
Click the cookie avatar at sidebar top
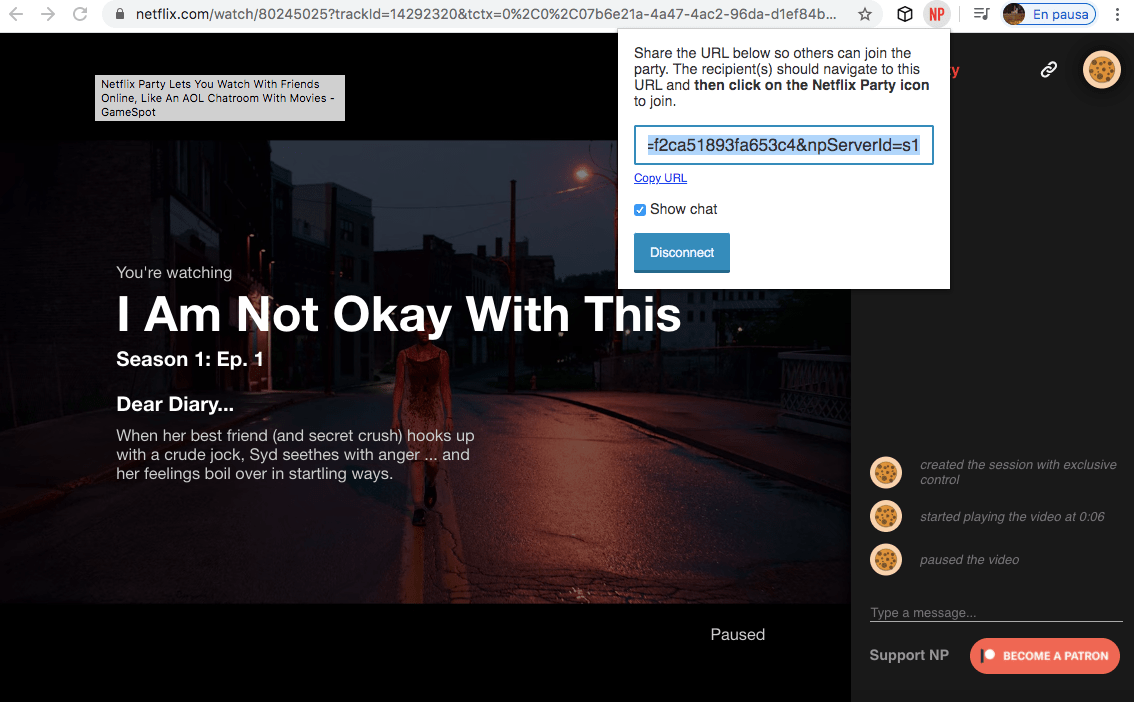(x=1101, y=69)
